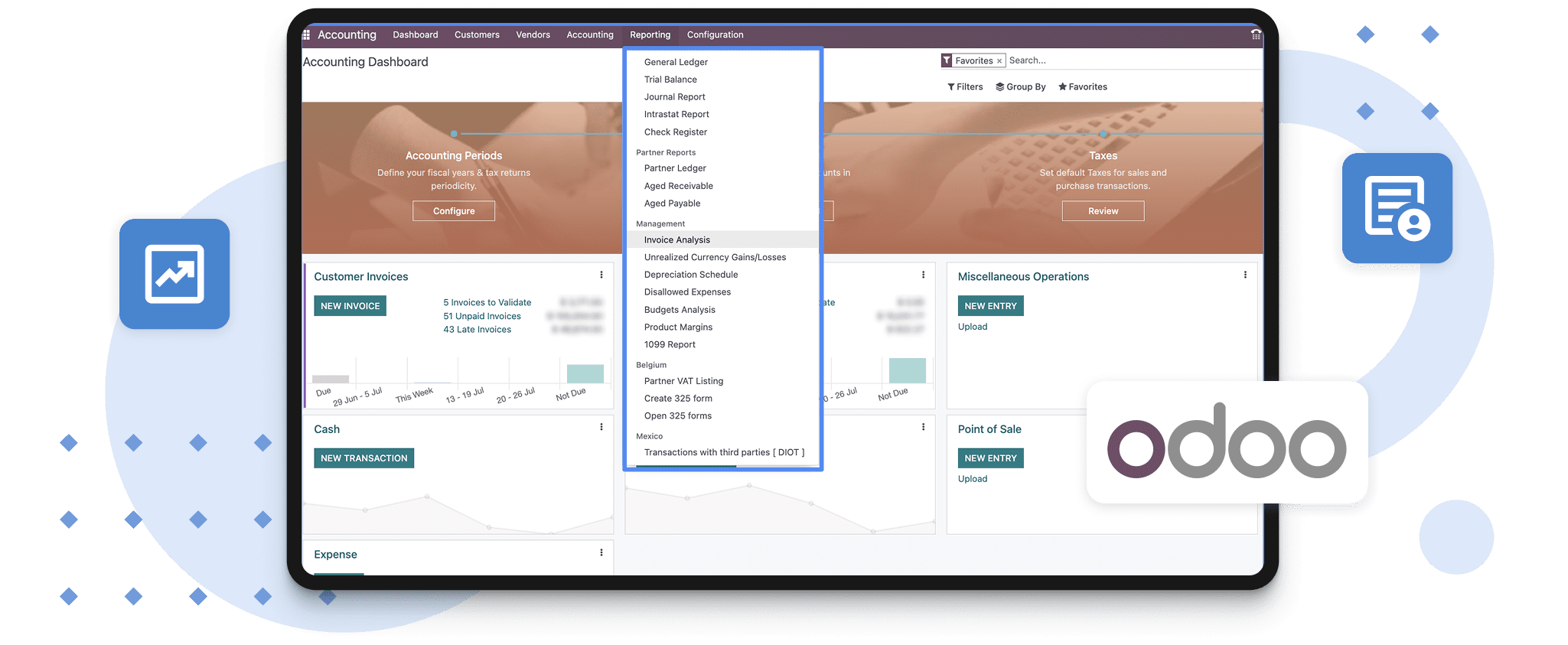Open the Favorites star dropdown
Screen dimensions: 1568x645
pos(1082,87)
